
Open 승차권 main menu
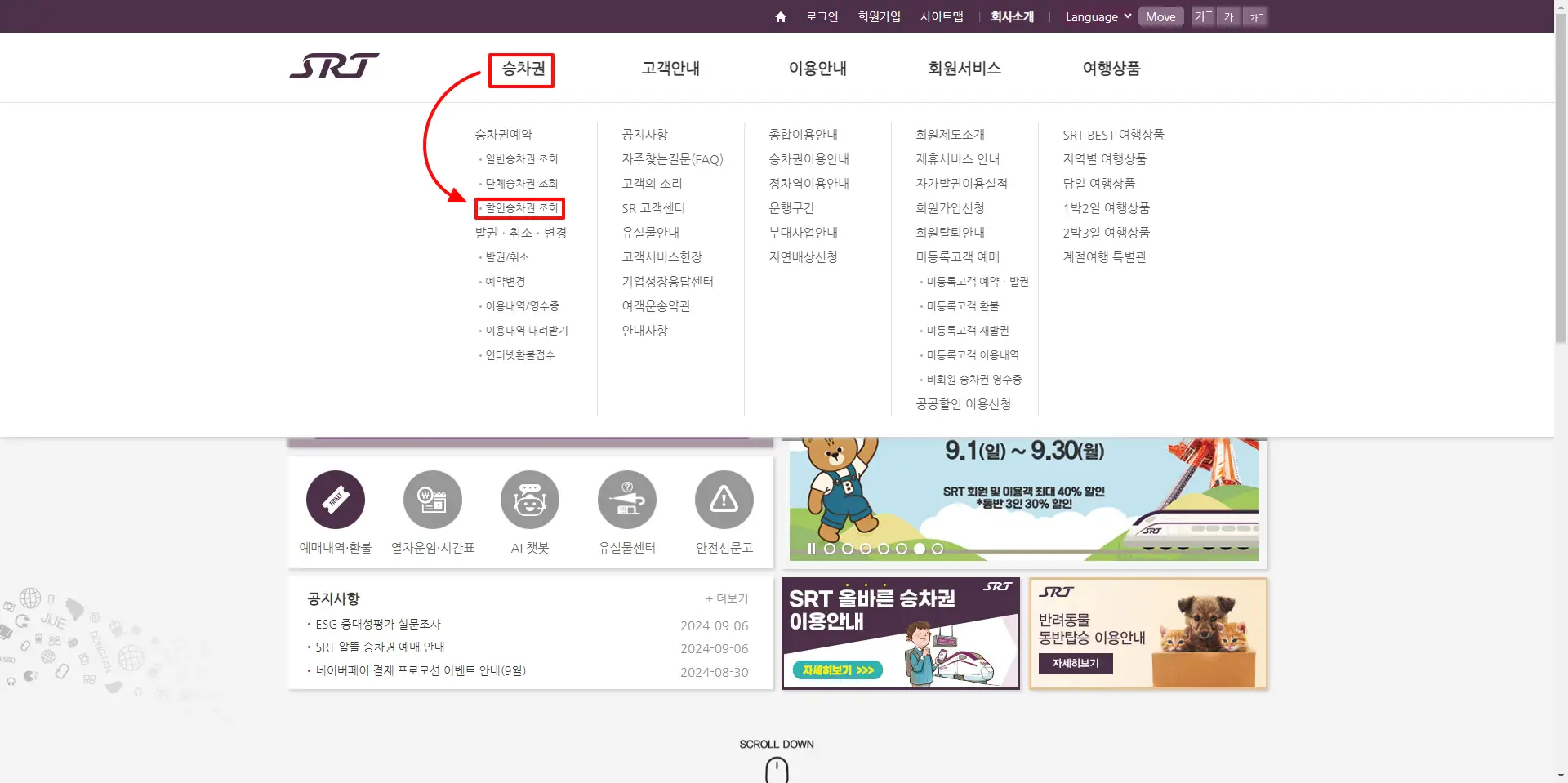point(523,69)
